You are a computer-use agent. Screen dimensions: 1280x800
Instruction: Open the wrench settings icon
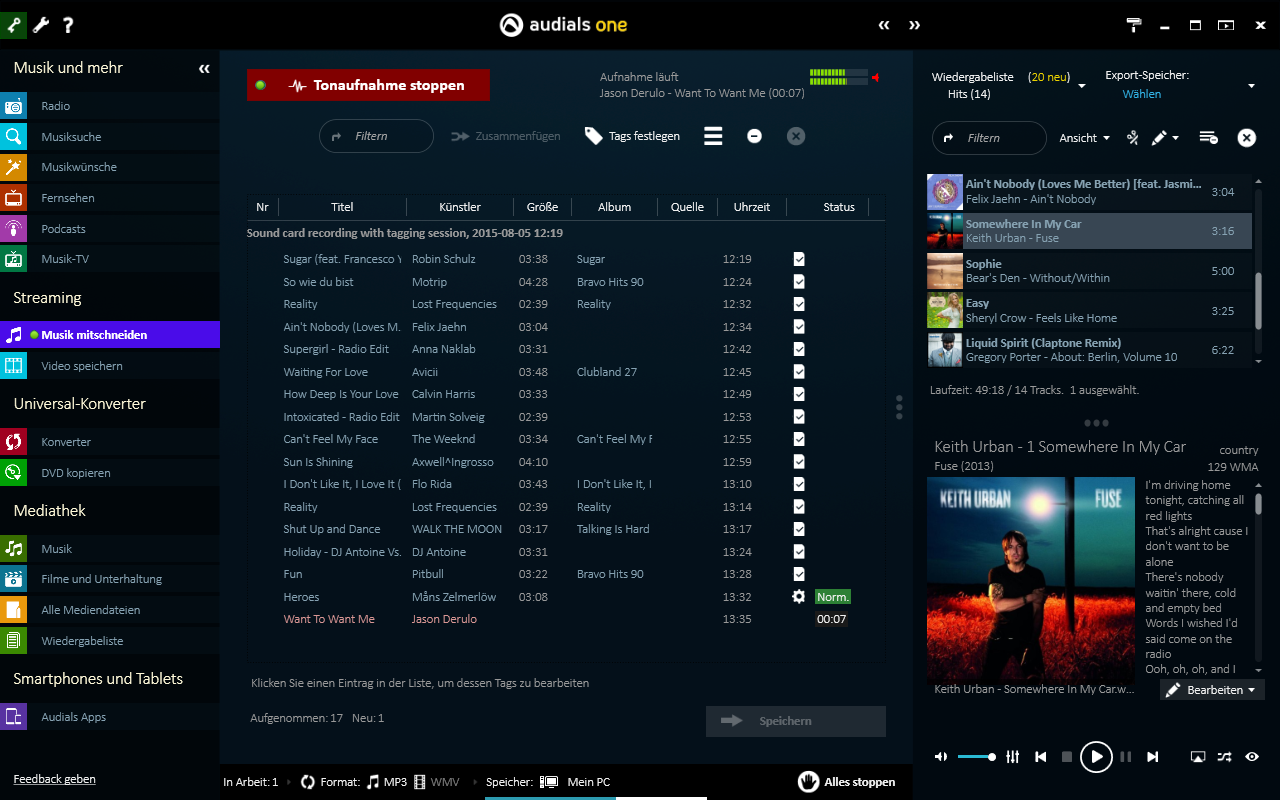pyautogui.click(x=41, y=25)
